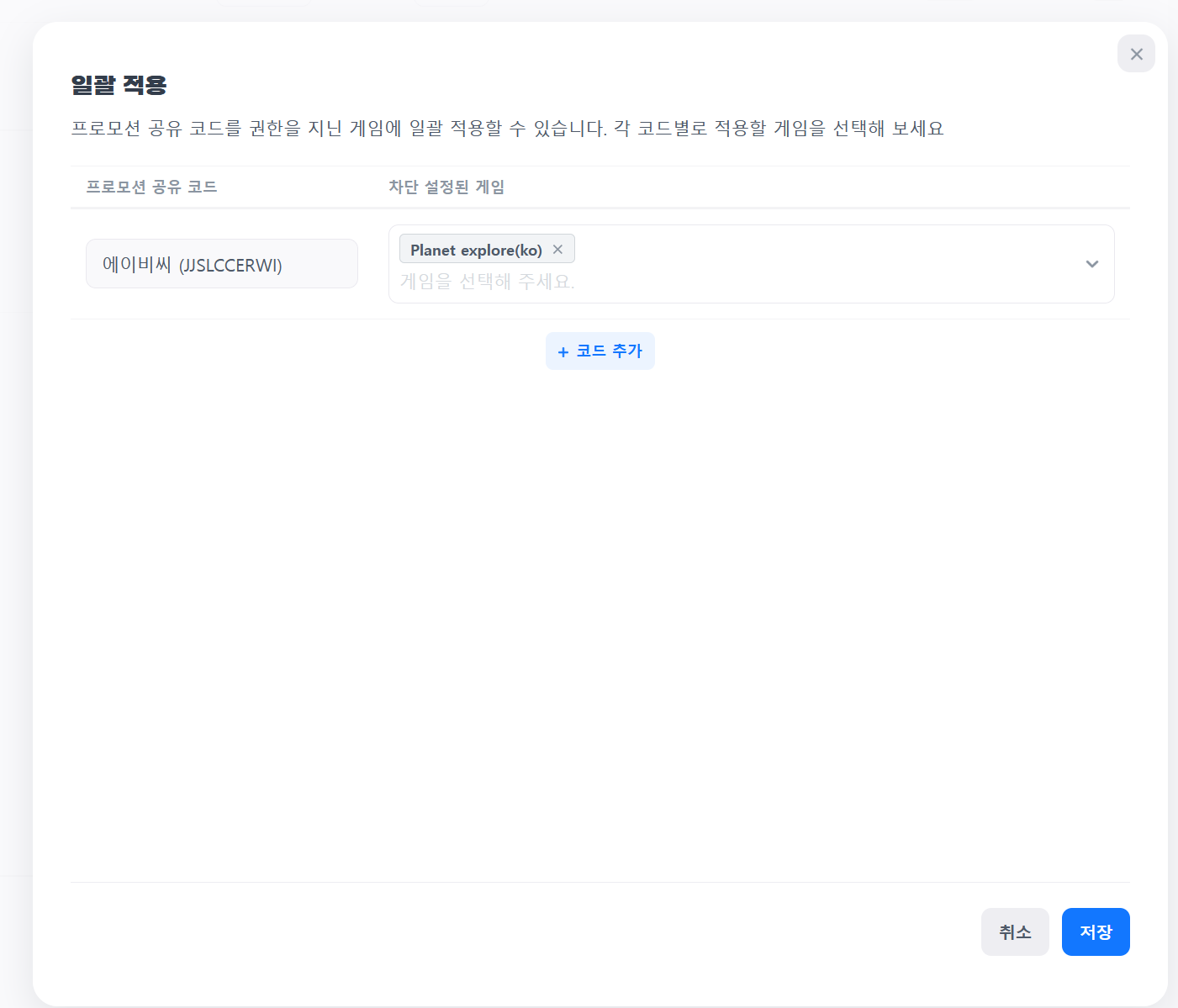The image size is (1178, 1008).
Task: Click the plus icon beside 코드 추가
Action: [563, 352]
